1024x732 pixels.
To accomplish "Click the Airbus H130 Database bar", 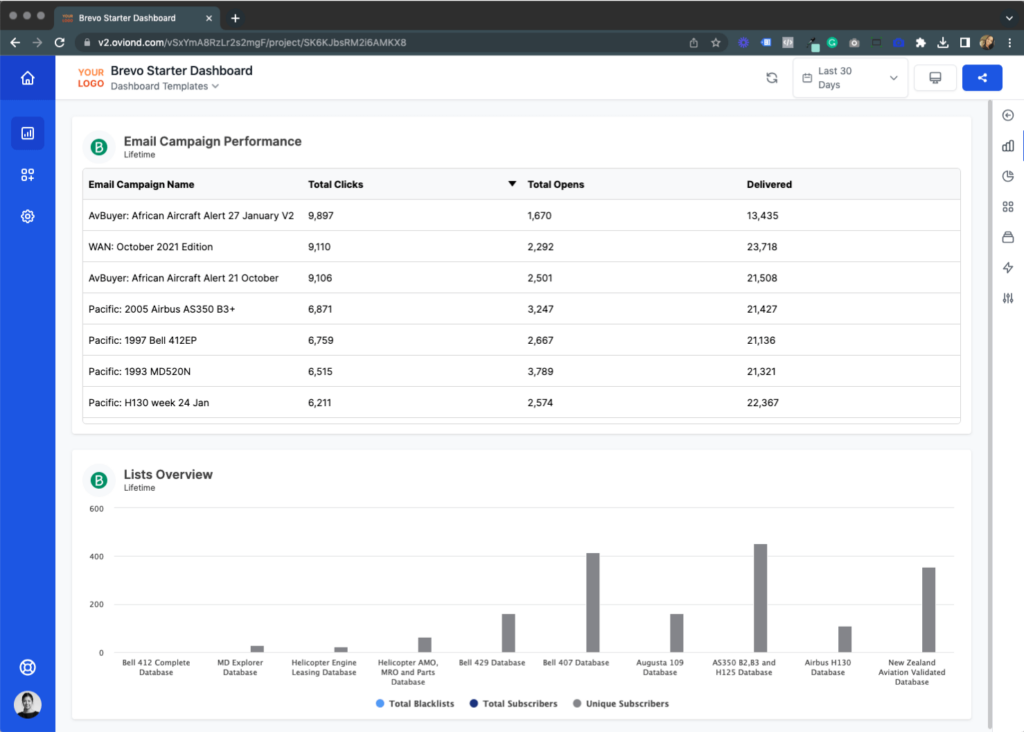I will (x=845, y=639).
